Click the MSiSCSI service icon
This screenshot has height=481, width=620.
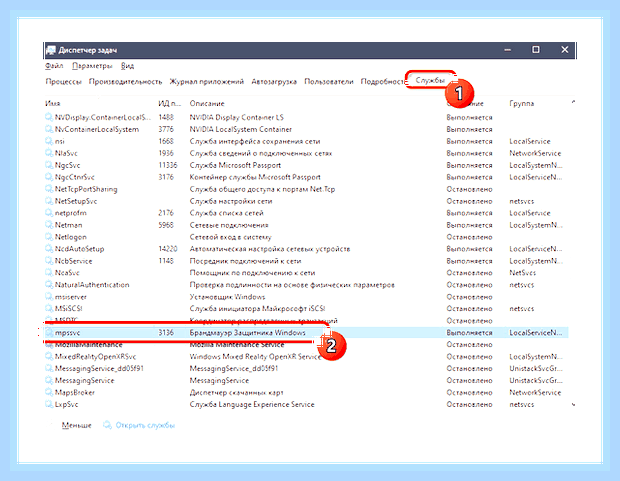click(x=49, y=309)
